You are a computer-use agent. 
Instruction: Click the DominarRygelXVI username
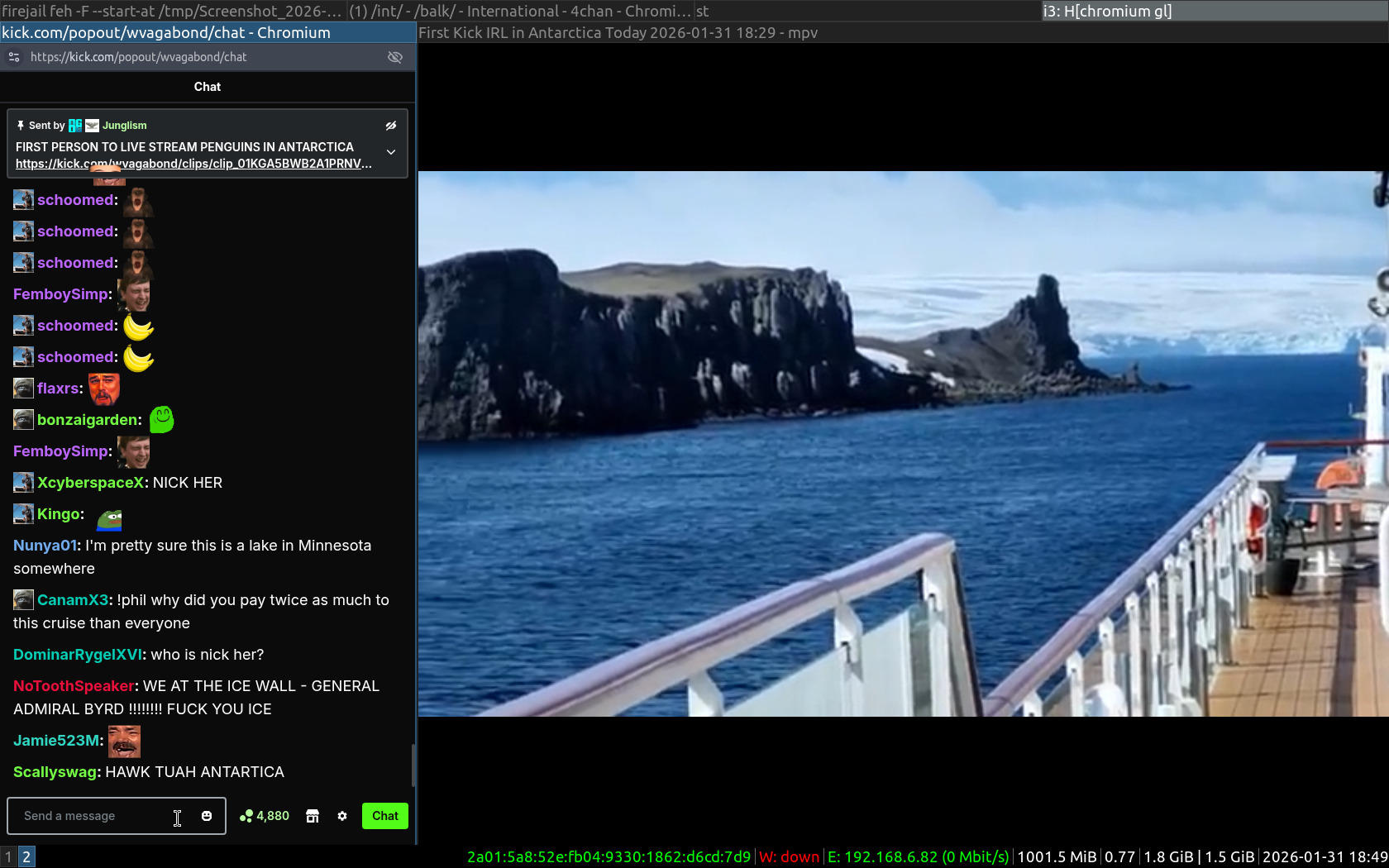click(x=78, y=655)
